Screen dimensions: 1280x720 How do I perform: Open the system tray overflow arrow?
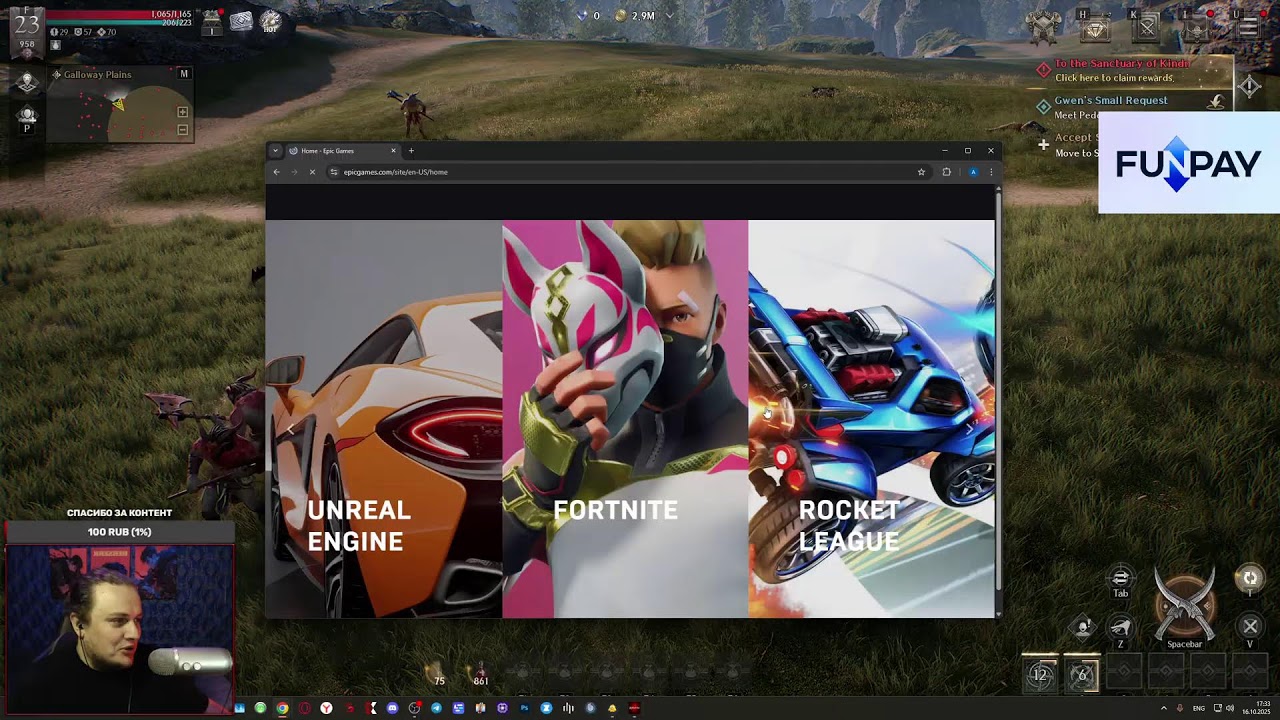[x=1163, y=708]
